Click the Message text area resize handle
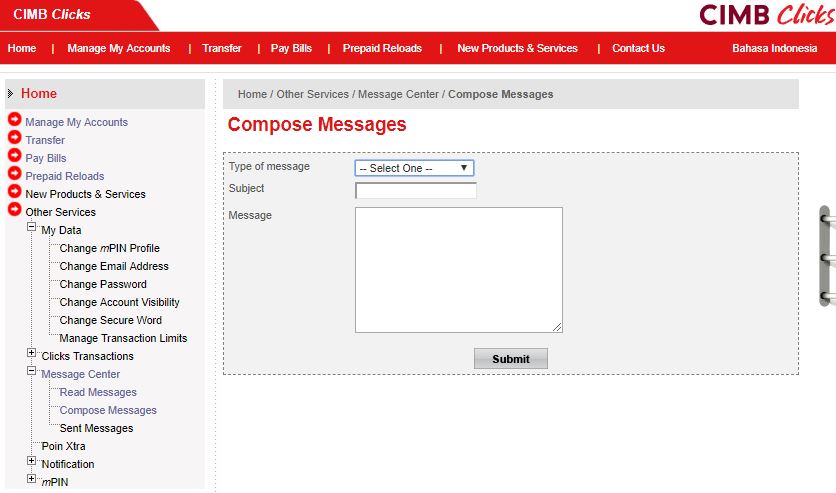The image size is (836, 493). point(557,327)
